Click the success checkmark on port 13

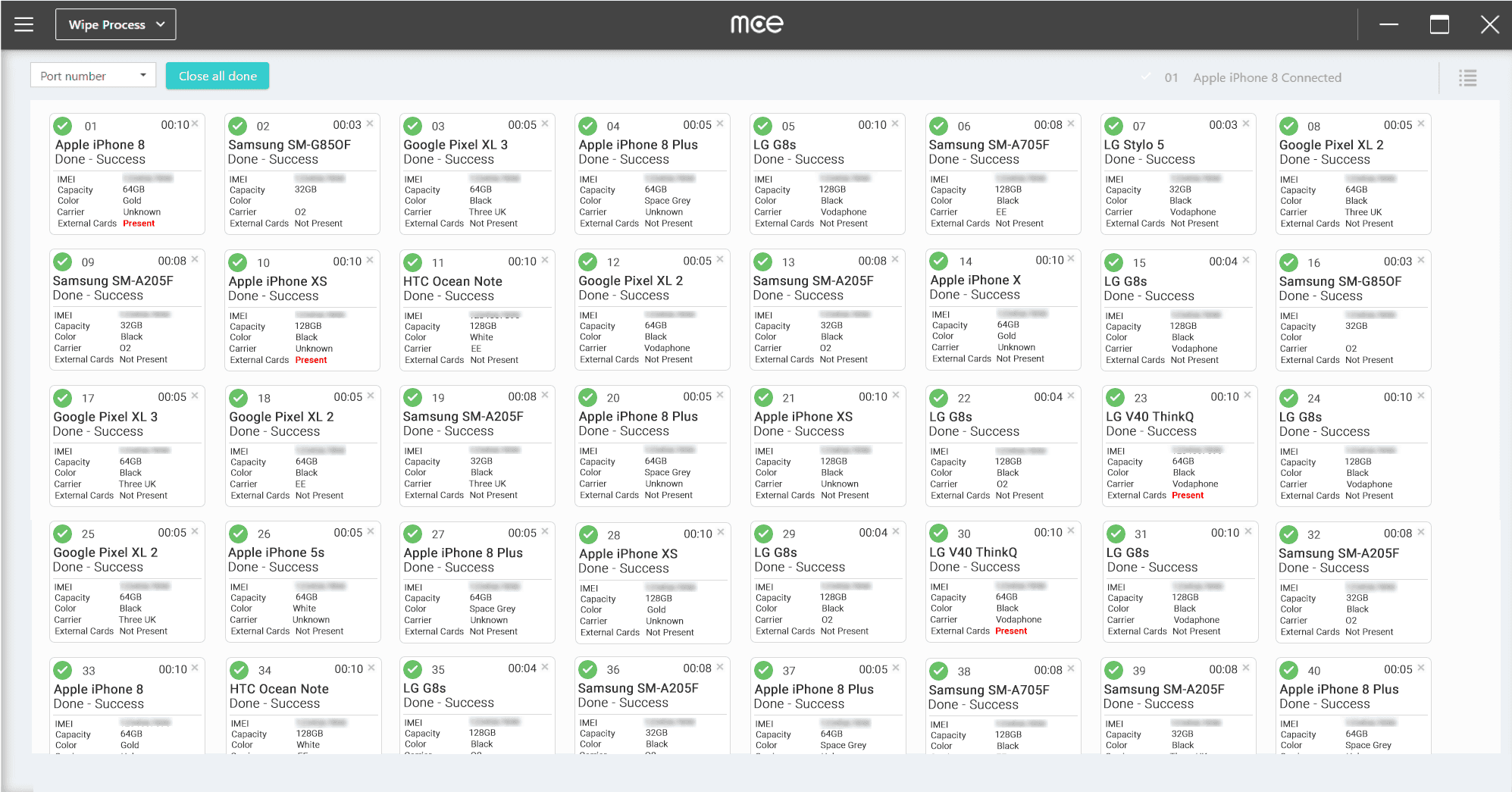[x=762, y=261]
